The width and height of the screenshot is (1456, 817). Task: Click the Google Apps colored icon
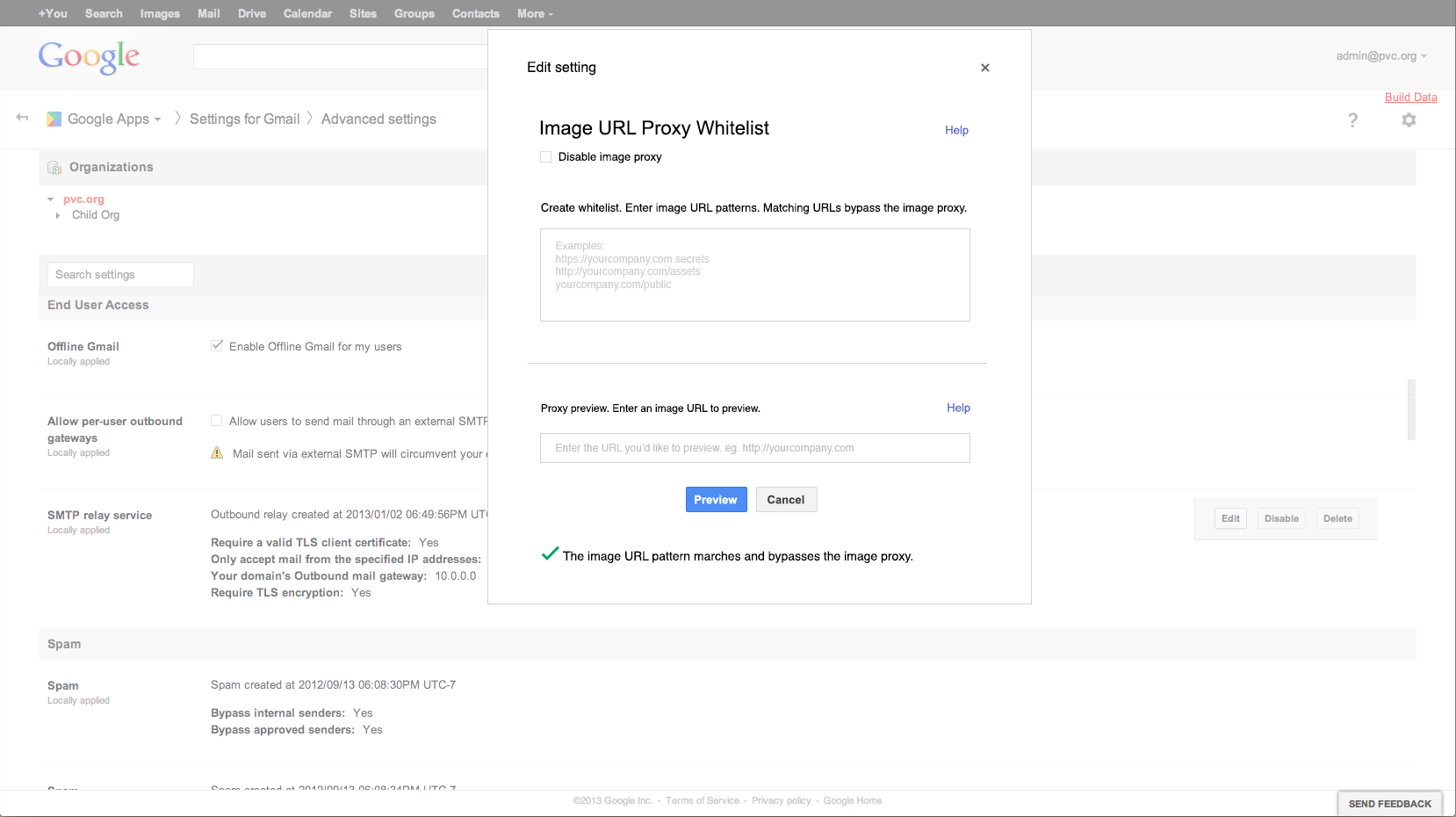click(54, 119)
